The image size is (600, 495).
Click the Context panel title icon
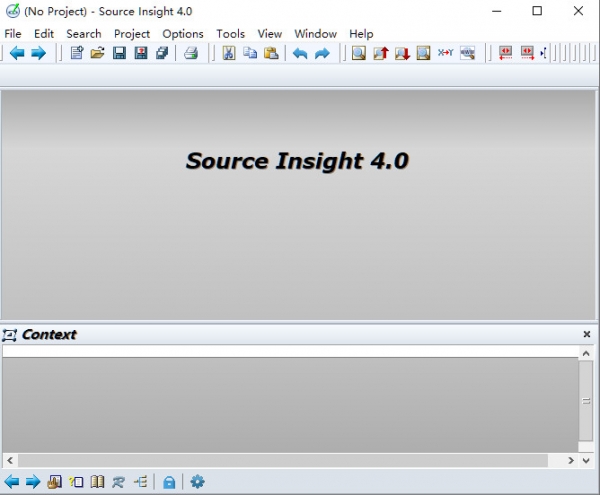point(9,335)
